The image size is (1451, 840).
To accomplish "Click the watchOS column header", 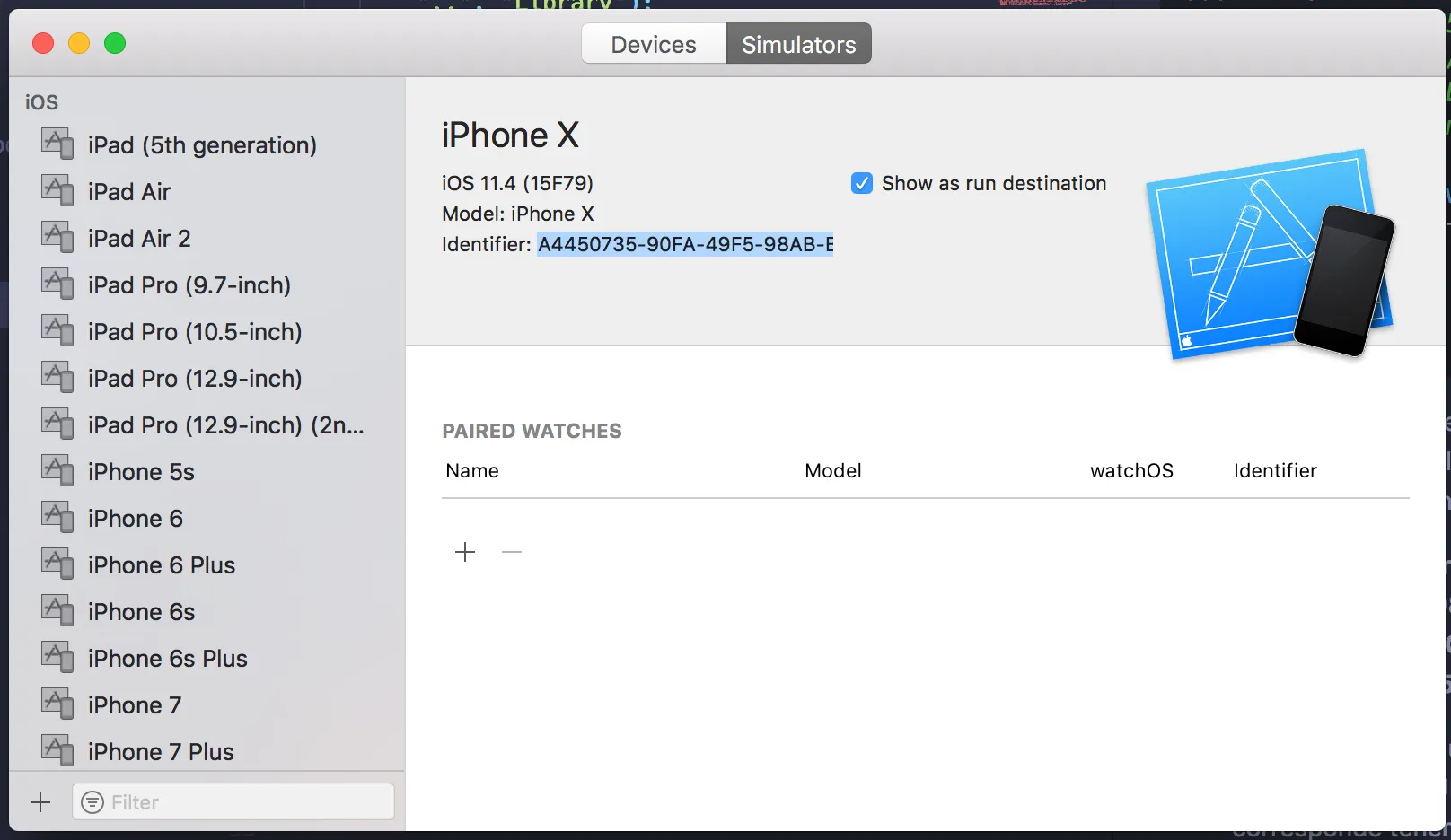I will pyautogui.click(x=1131, y=470).
